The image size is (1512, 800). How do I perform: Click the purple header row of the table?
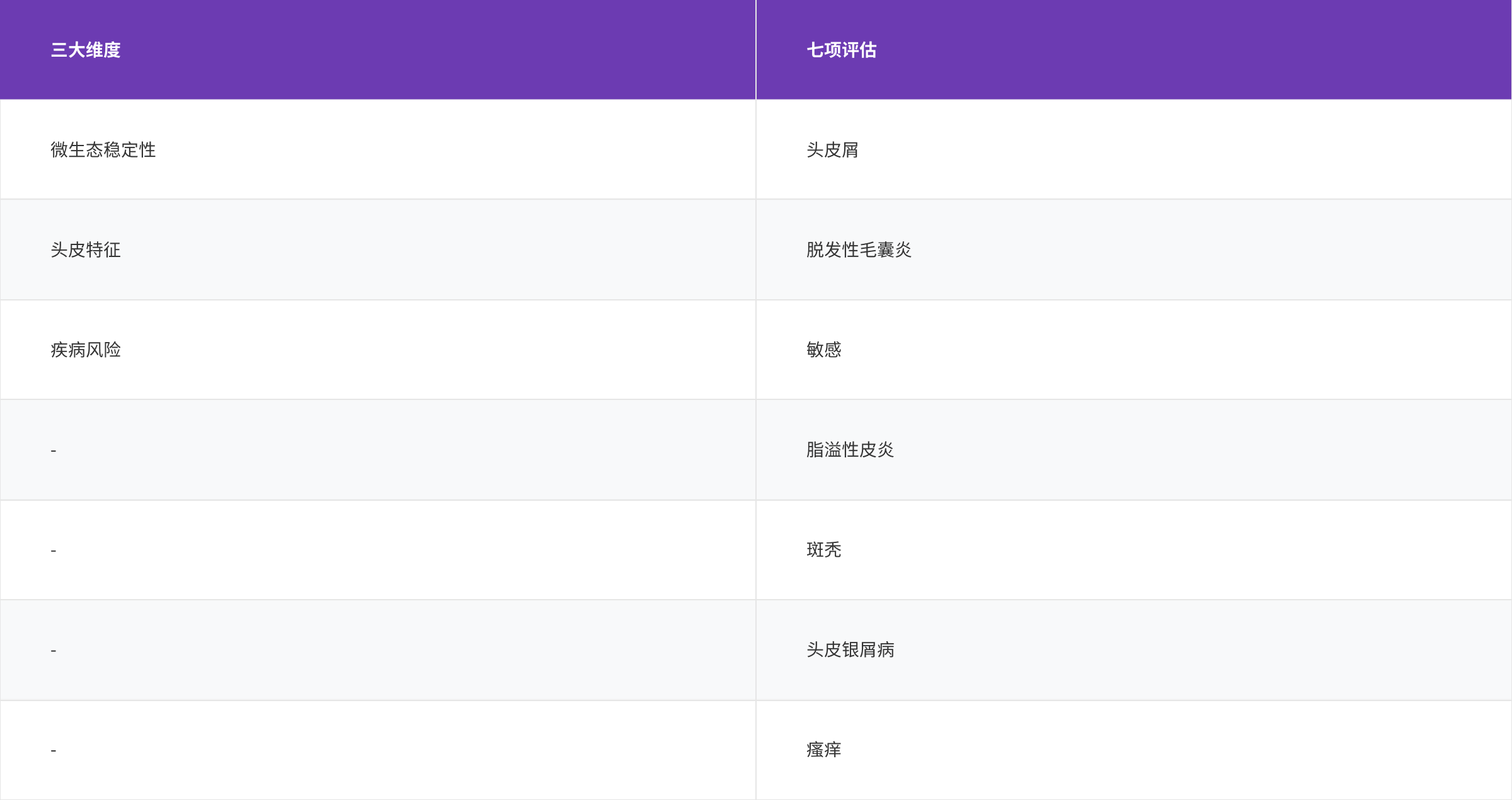(441, 50)
